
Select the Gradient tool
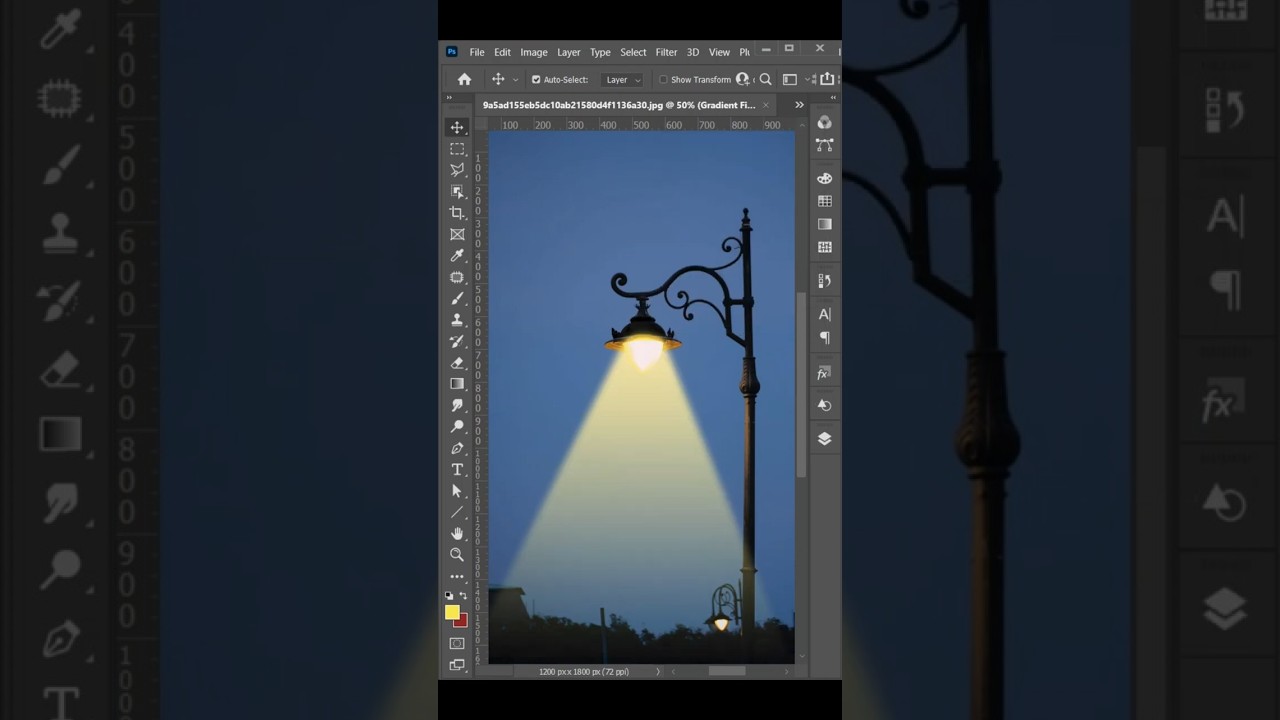pyautogui.click(x=457, y=384)
